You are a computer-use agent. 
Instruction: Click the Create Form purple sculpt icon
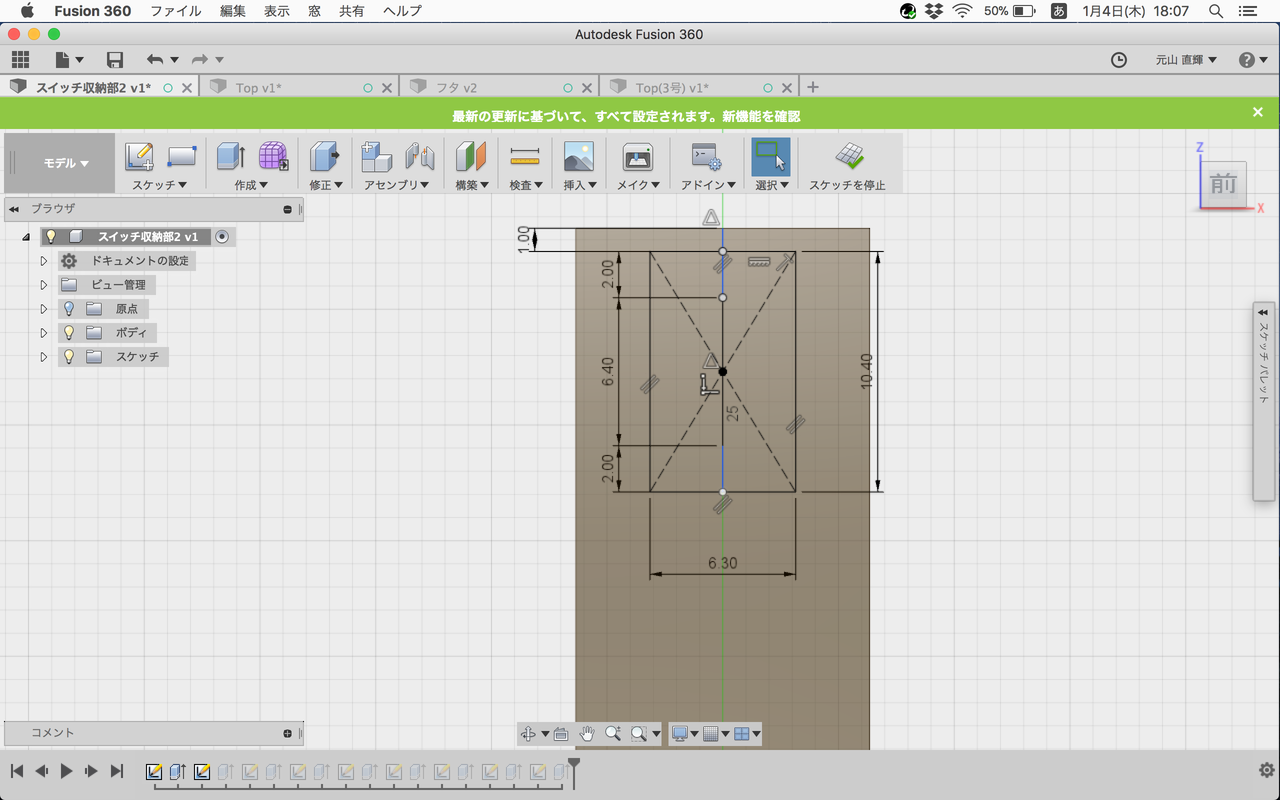coord(273,157)
